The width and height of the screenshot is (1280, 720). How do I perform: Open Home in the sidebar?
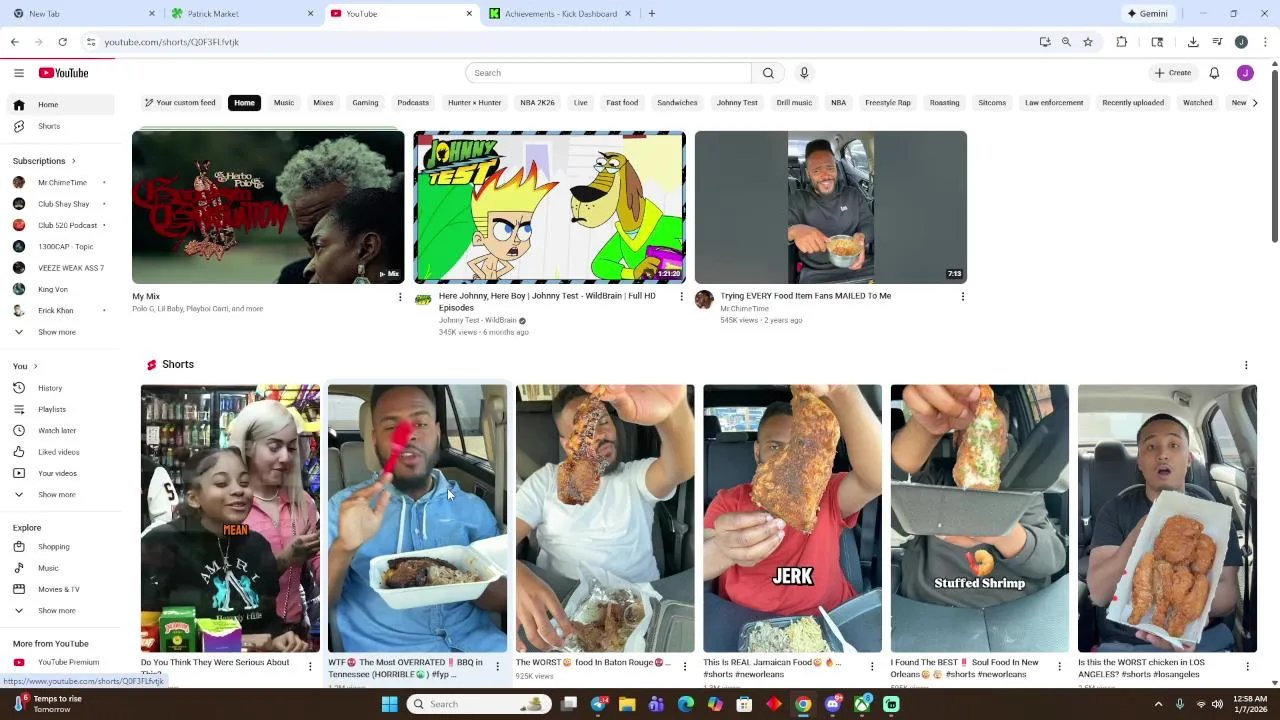coord(59,104)
